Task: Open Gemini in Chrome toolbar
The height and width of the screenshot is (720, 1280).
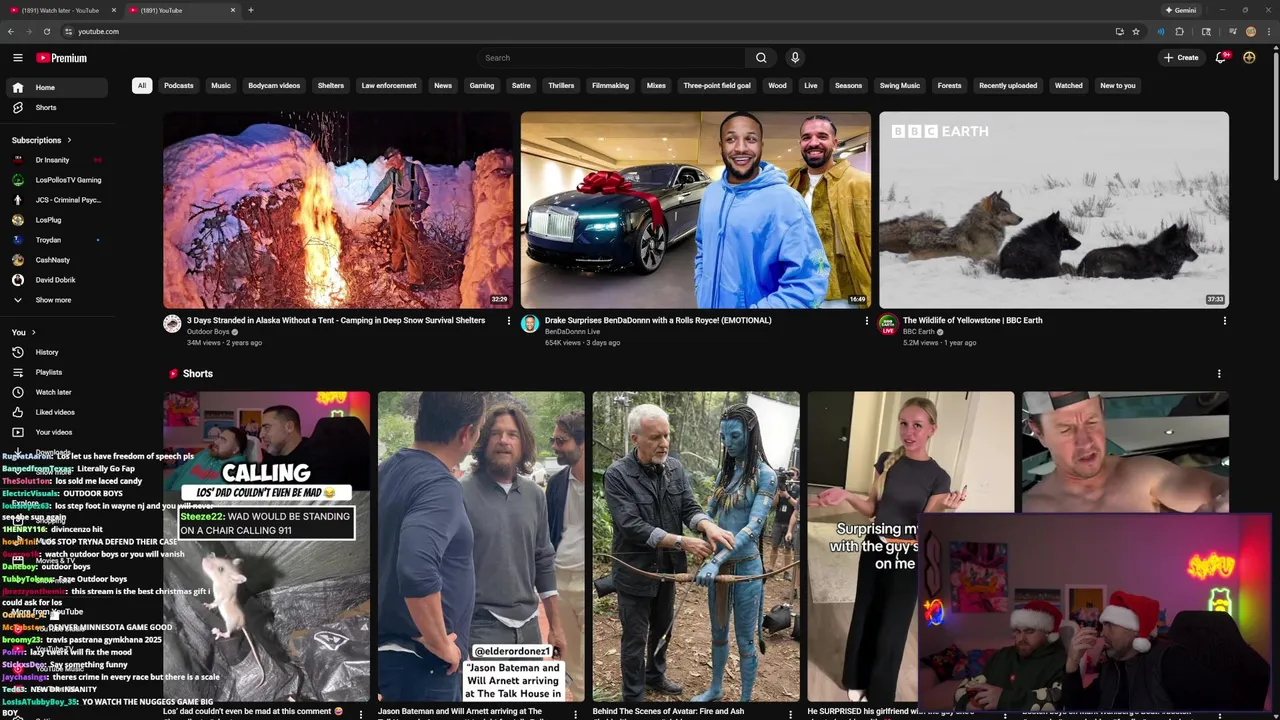Action: (x=1180, y=10)
